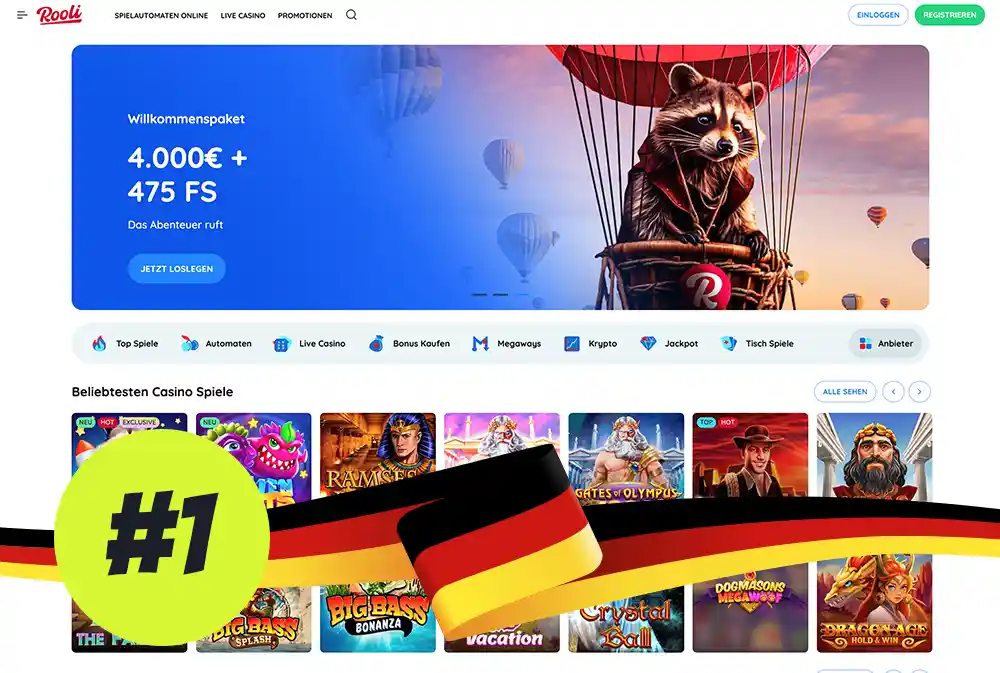Click the green Registrieren button
Viewport: 1000px width, 673px height.
950,15
